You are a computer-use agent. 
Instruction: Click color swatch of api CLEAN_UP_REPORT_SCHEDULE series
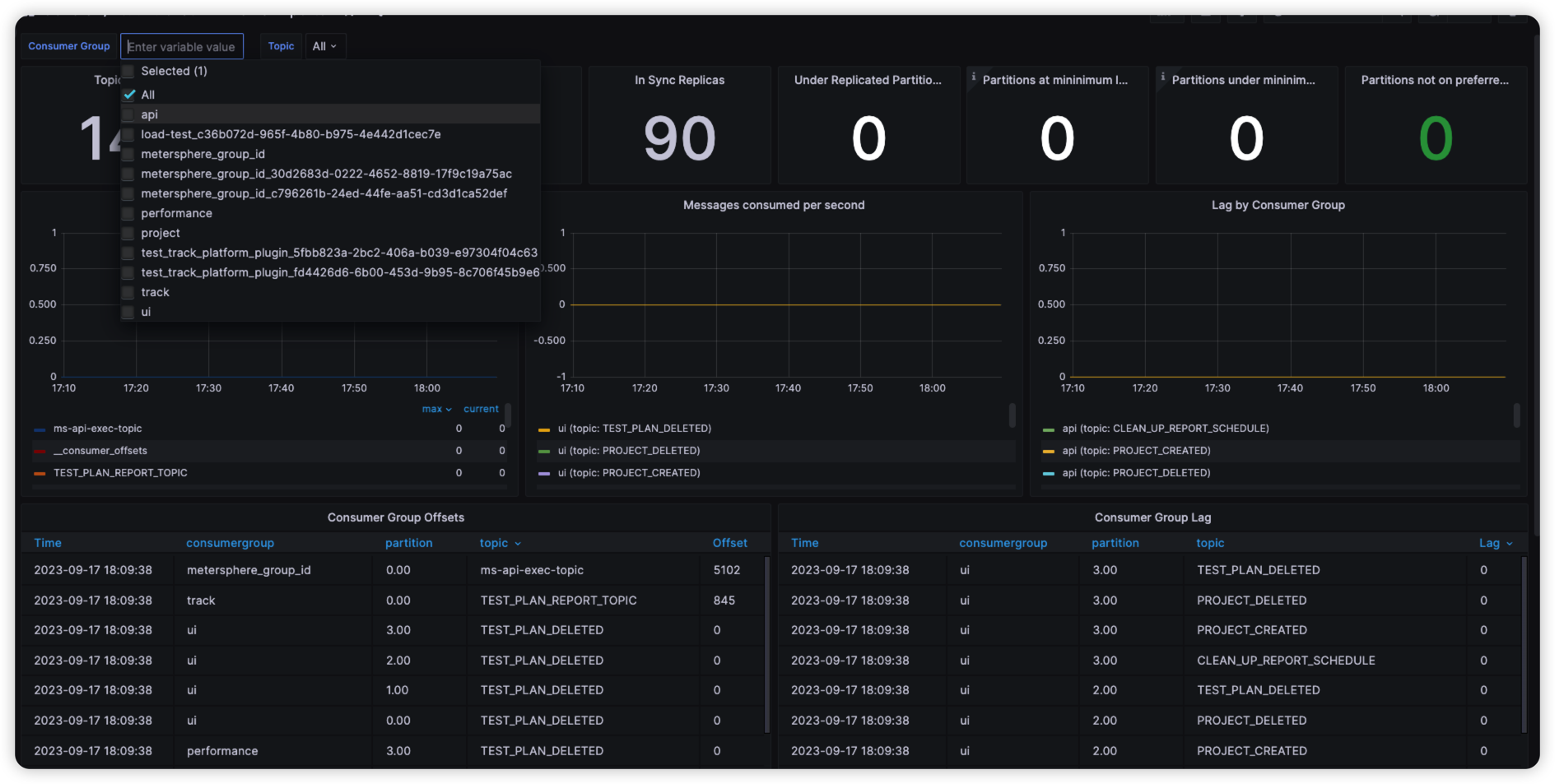click(1048, 429)
